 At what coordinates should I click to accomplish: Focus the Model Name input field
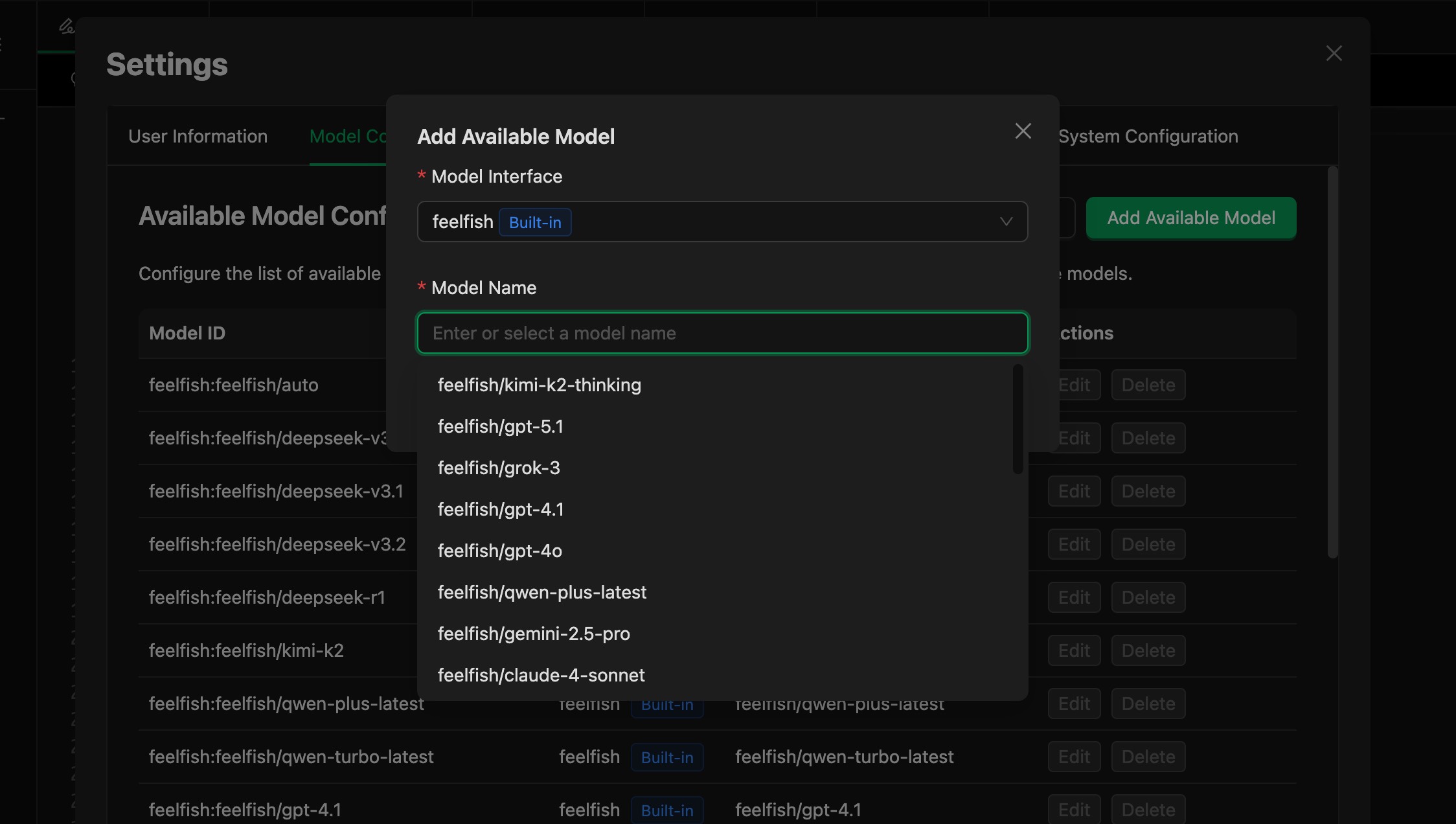(722, 334)
